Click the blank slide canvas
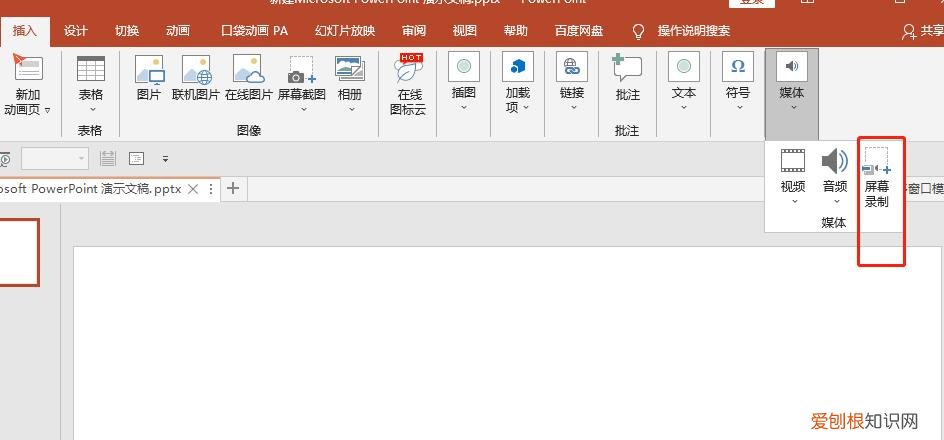Viewport: 944px width, 440px height. pos(507,343)
